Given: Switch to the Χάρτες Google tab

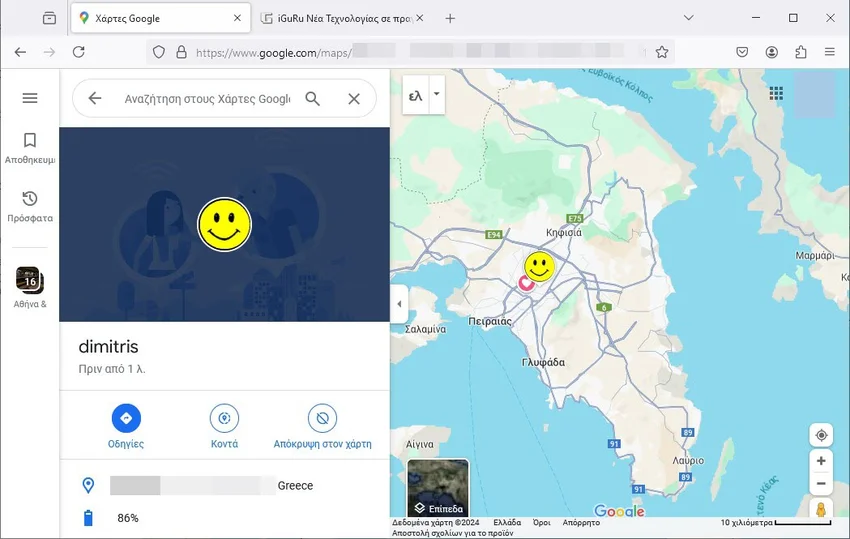Looking at the screenshot, I should (x=161, y=18).
